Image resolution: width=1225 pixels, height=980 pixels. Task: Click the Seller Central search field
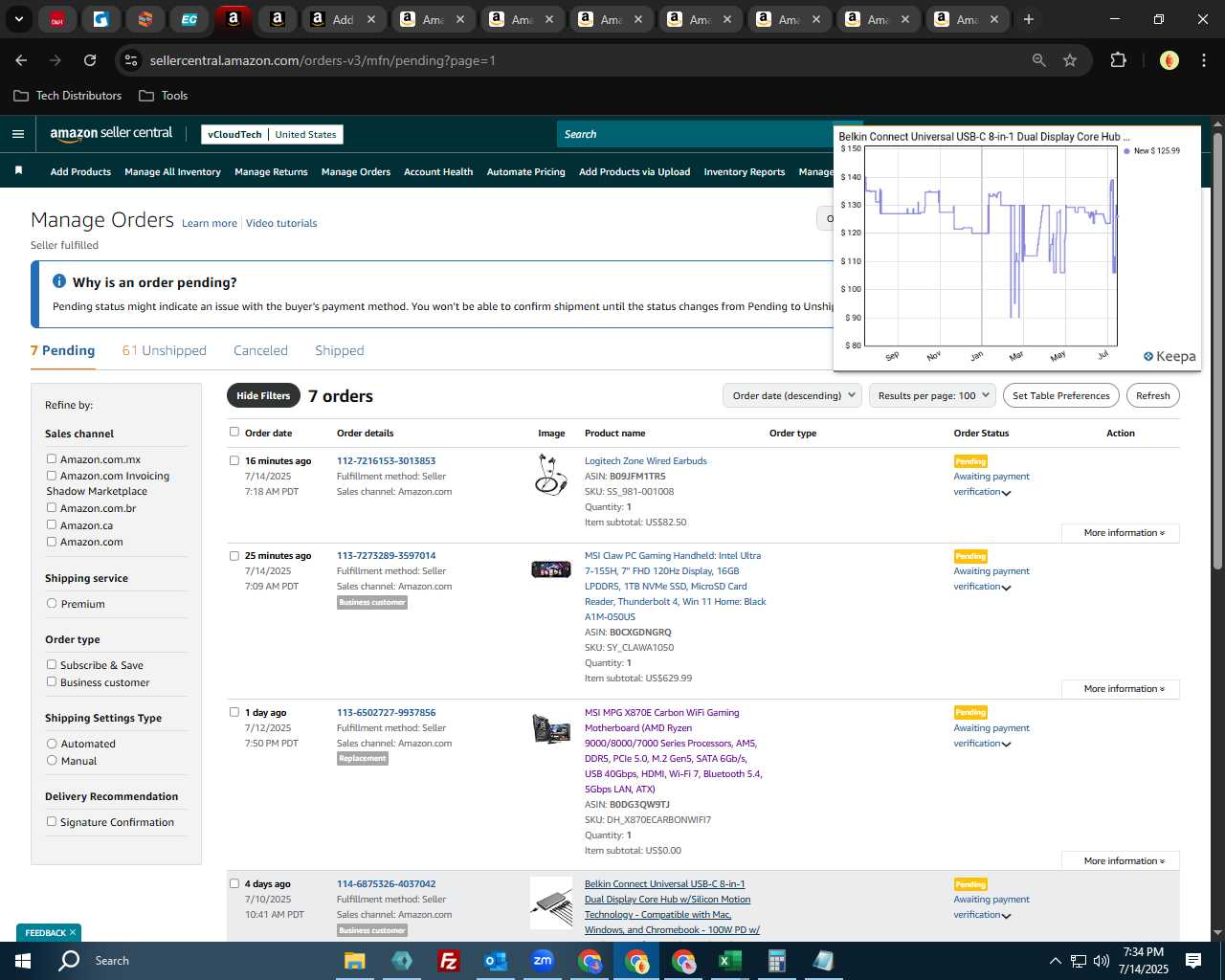tap(694, 134)
